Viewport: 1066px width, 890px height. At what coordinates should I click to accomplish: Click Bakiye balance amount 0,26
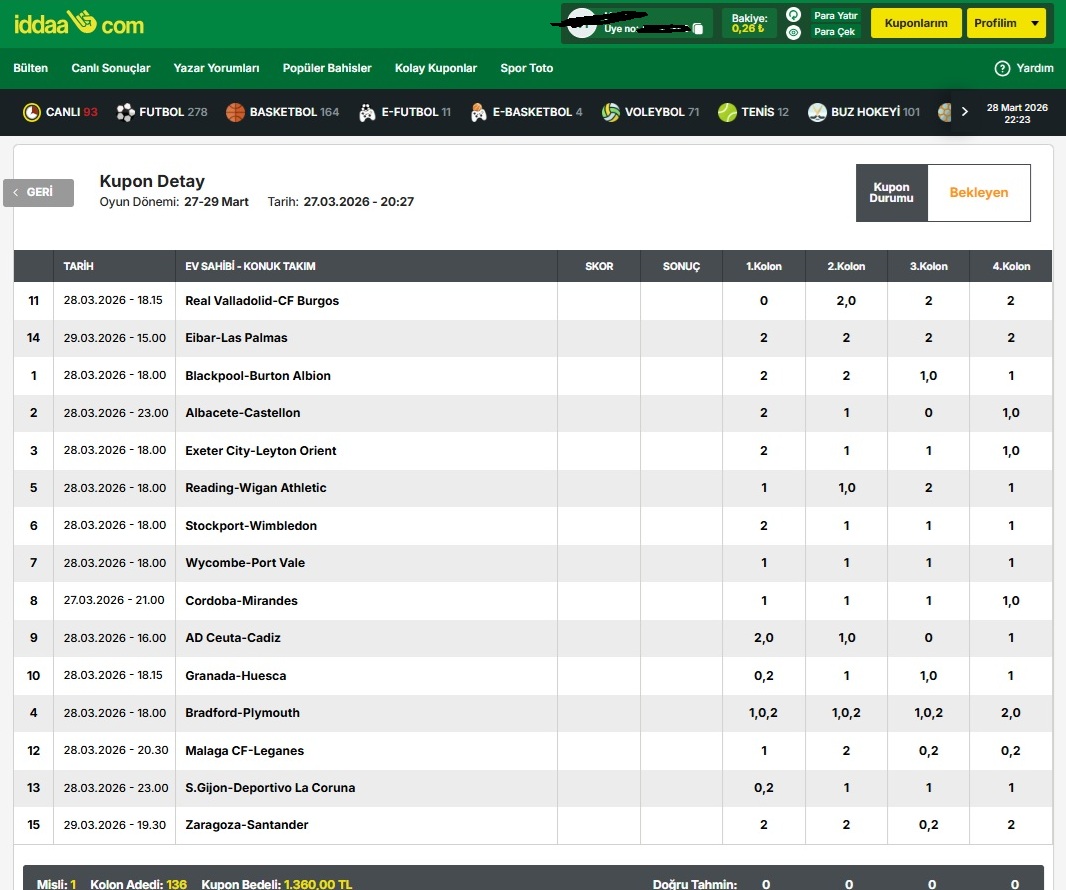point(748,29)
